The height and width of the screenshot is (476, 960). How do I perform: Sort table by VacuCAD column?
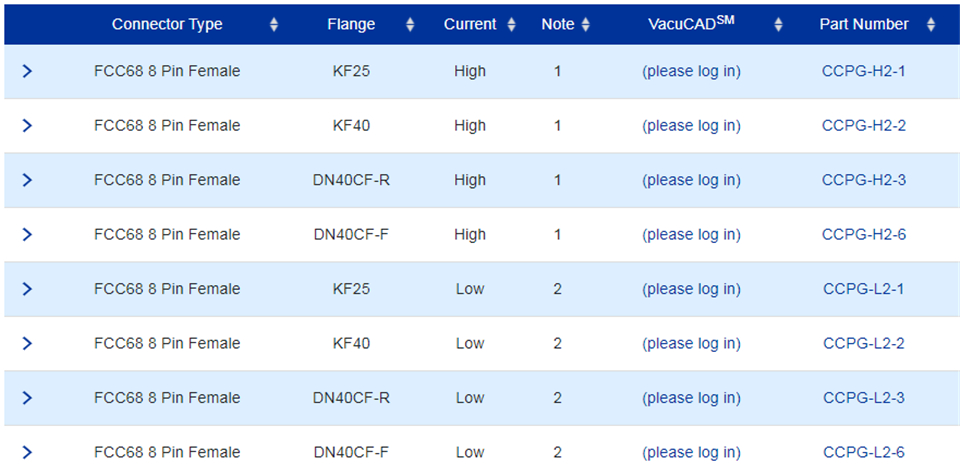coord(779,25)
